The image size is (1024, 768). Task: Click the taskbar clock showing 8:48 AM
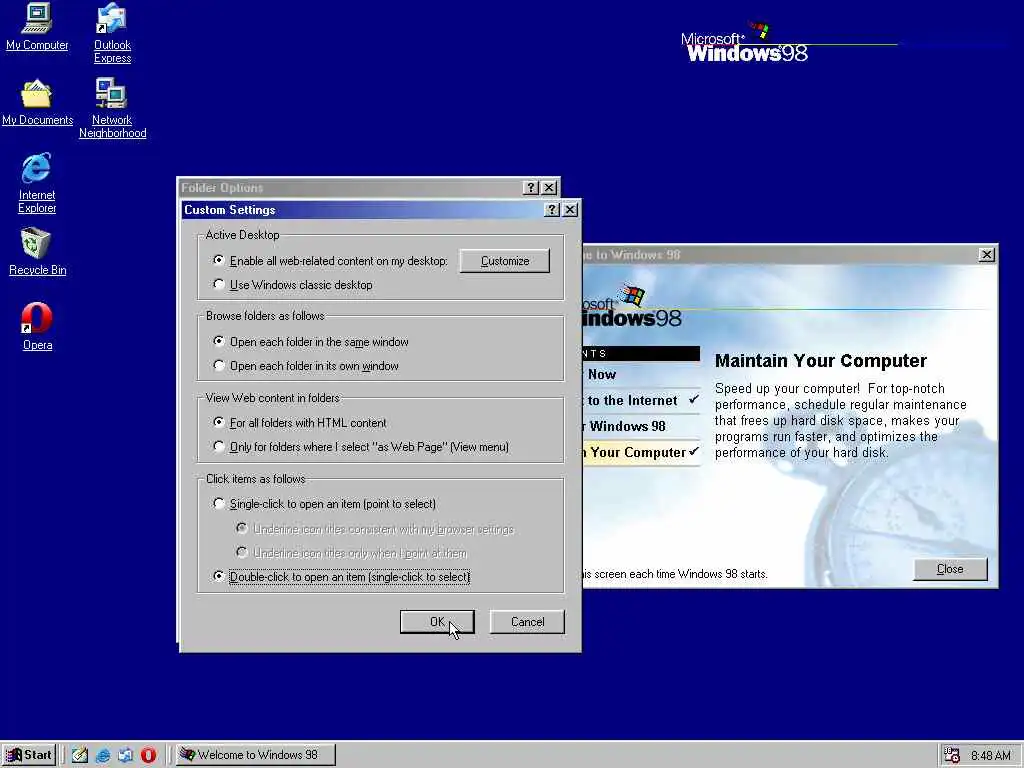[x=991, y=756]
